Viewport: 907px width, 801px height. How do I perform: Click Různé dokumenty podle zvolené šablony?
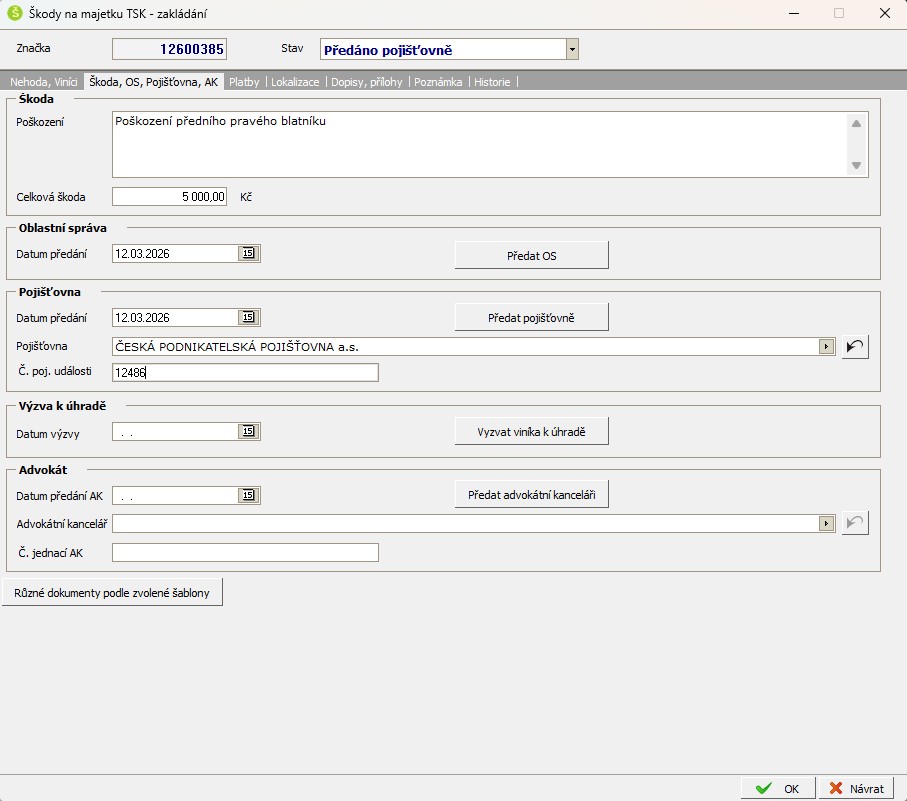pyautogui.click(x=112, y=592)
